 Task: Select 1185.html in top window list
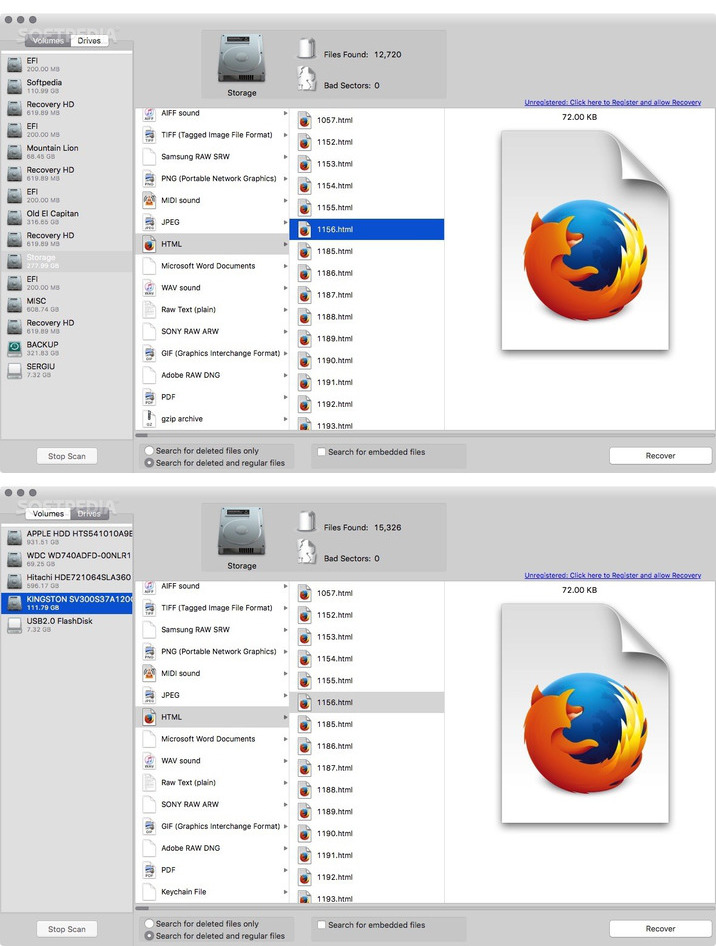[367, 251]
